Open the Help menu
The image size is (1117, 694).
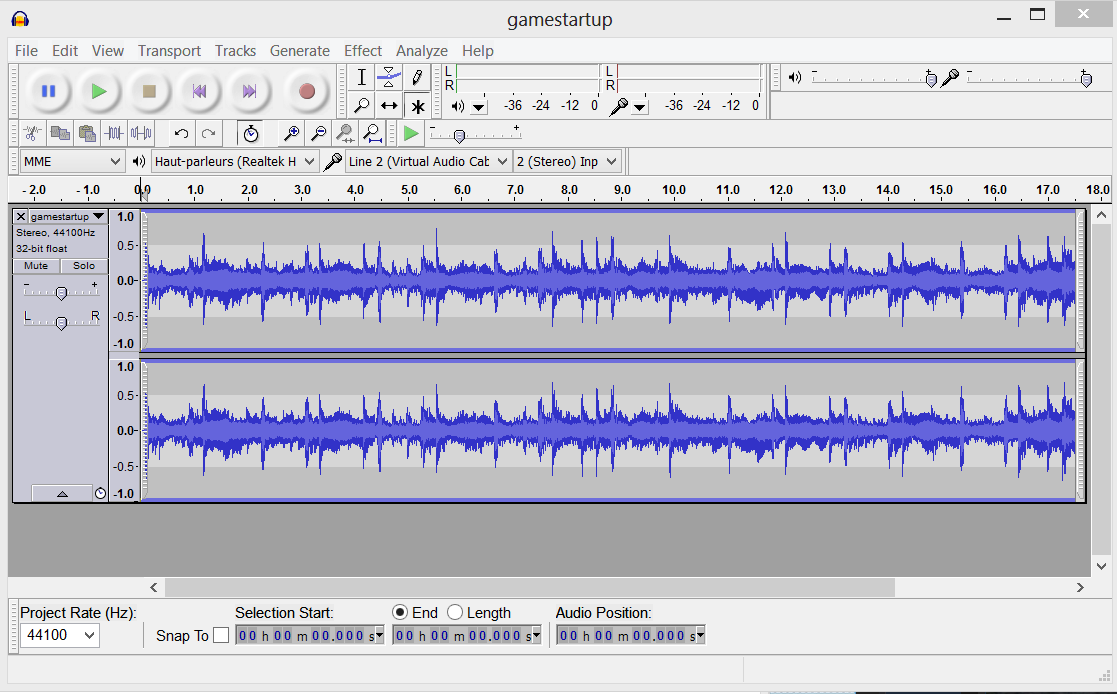(x=477, y=51)
